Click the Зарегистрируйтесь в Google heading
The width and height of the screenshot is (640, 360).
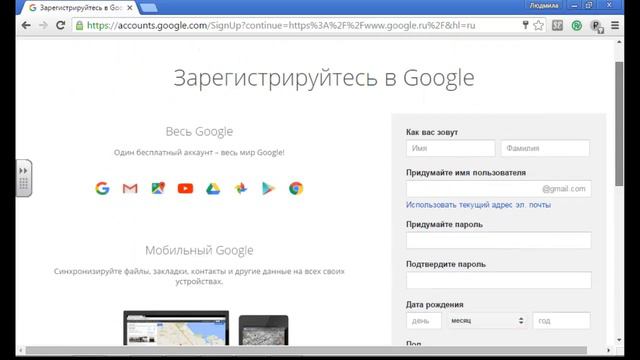coord(324,78)
